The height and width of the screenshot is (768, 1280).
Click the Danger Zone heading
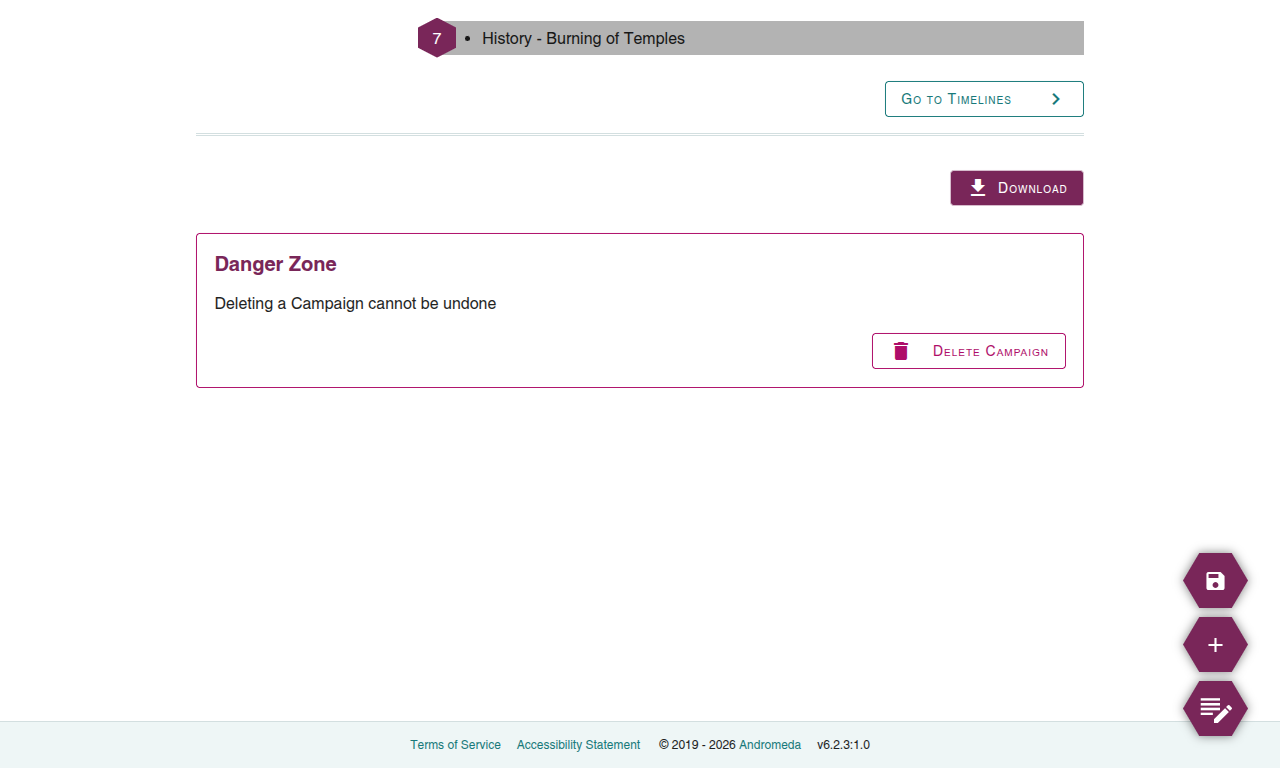click(275, 264)
